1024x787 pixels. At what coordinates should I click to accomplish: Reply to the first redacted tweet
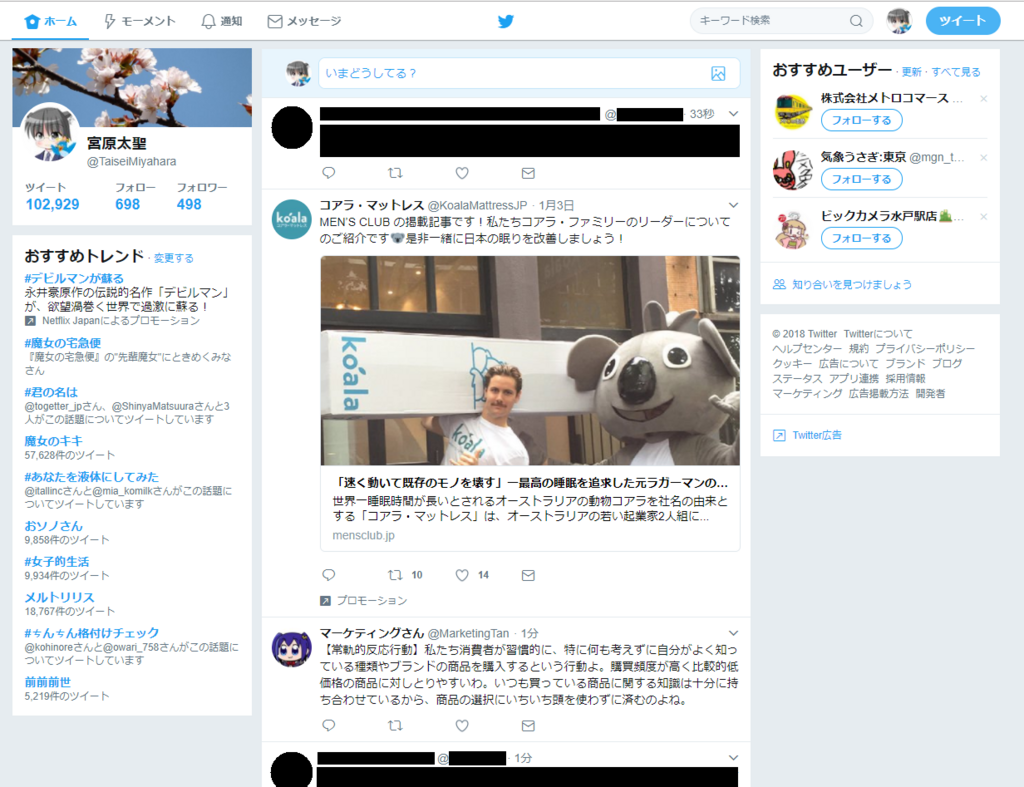[328, 173]
